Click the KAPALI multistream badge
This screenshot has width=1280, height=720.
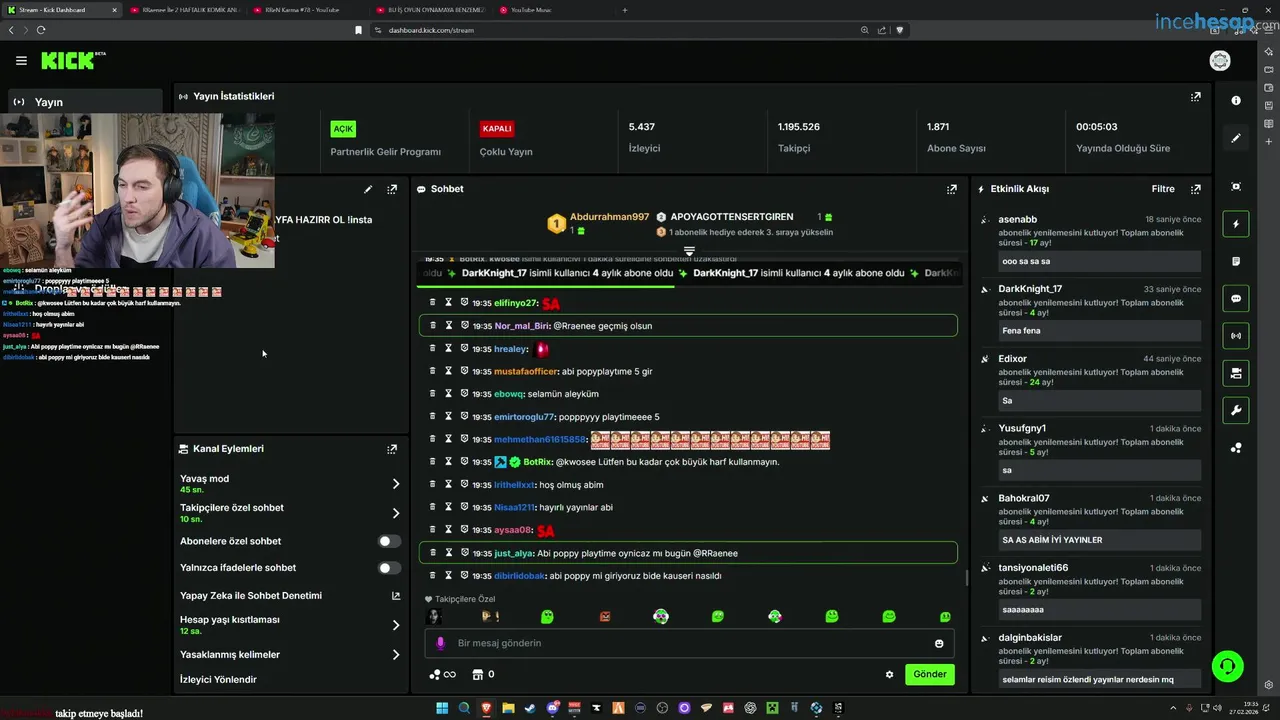497,129
